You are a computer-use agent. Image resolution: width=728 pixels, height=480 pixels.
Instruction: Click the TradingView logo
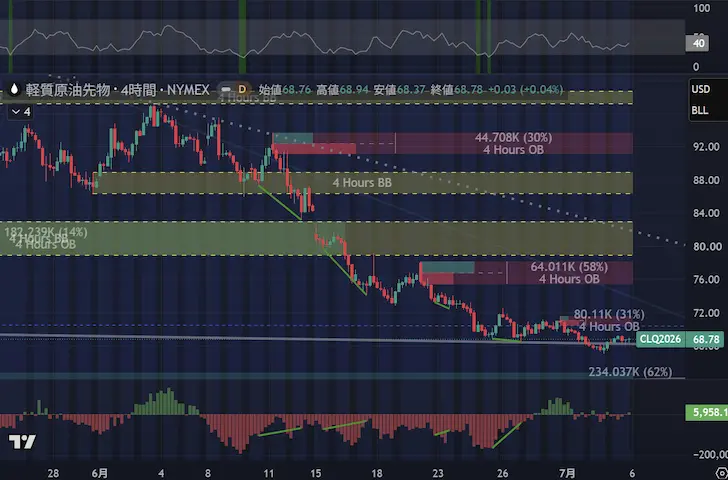click(x=22, y=441)
